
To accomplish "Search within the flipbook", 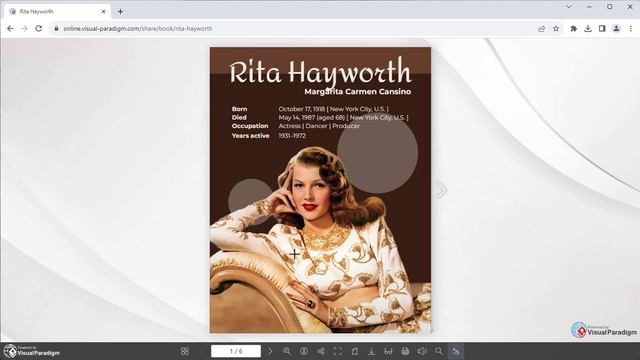I will (439, 351).
